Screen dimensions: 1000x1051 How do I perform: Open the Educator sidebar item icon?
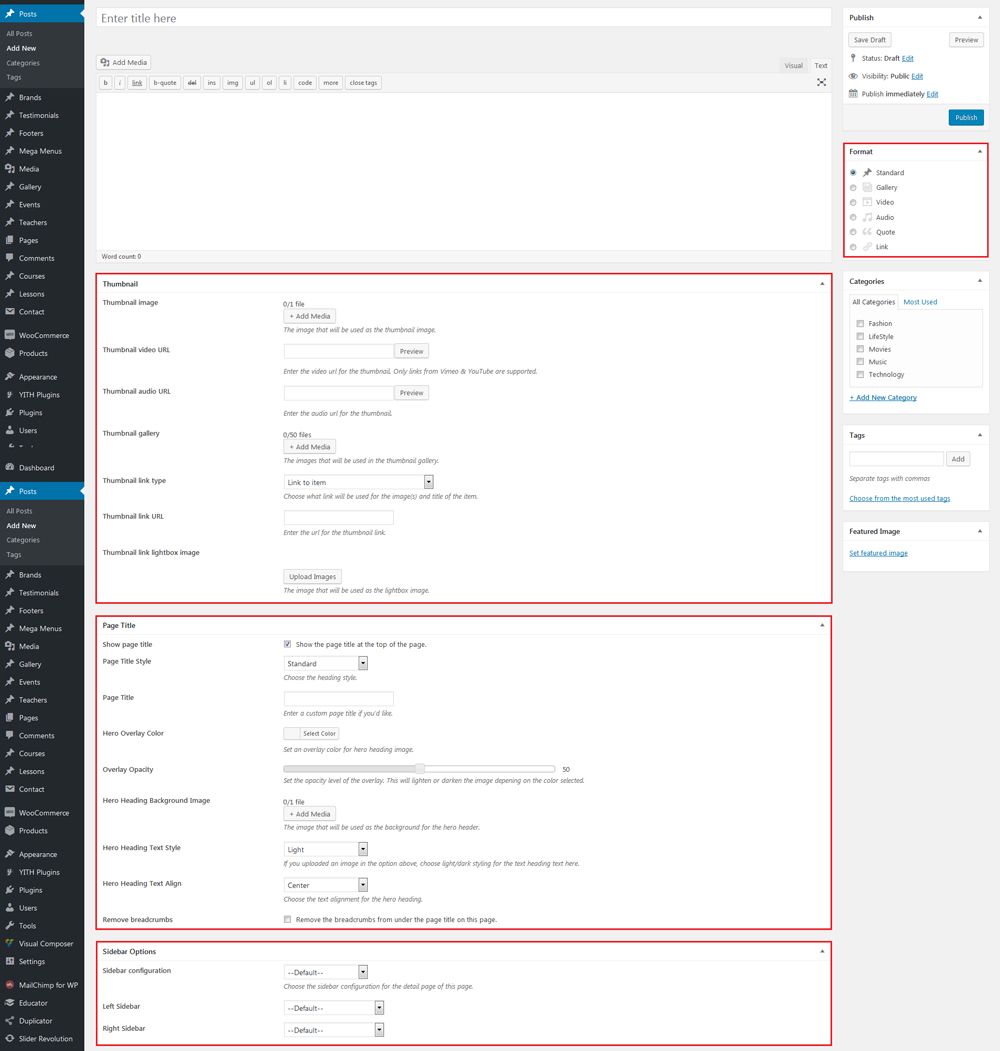pyautogui.click(x=9, y=1003)
